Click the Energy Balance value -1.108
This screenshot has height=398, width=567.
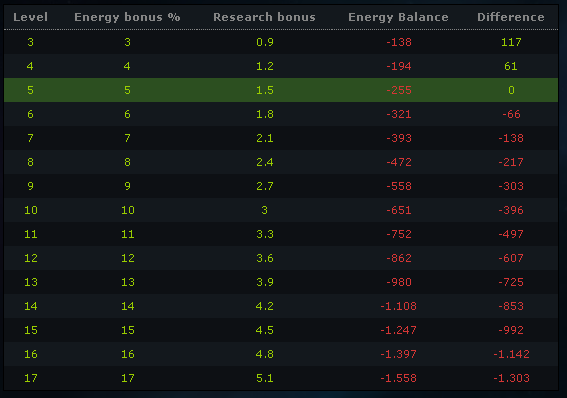(398, 306)
